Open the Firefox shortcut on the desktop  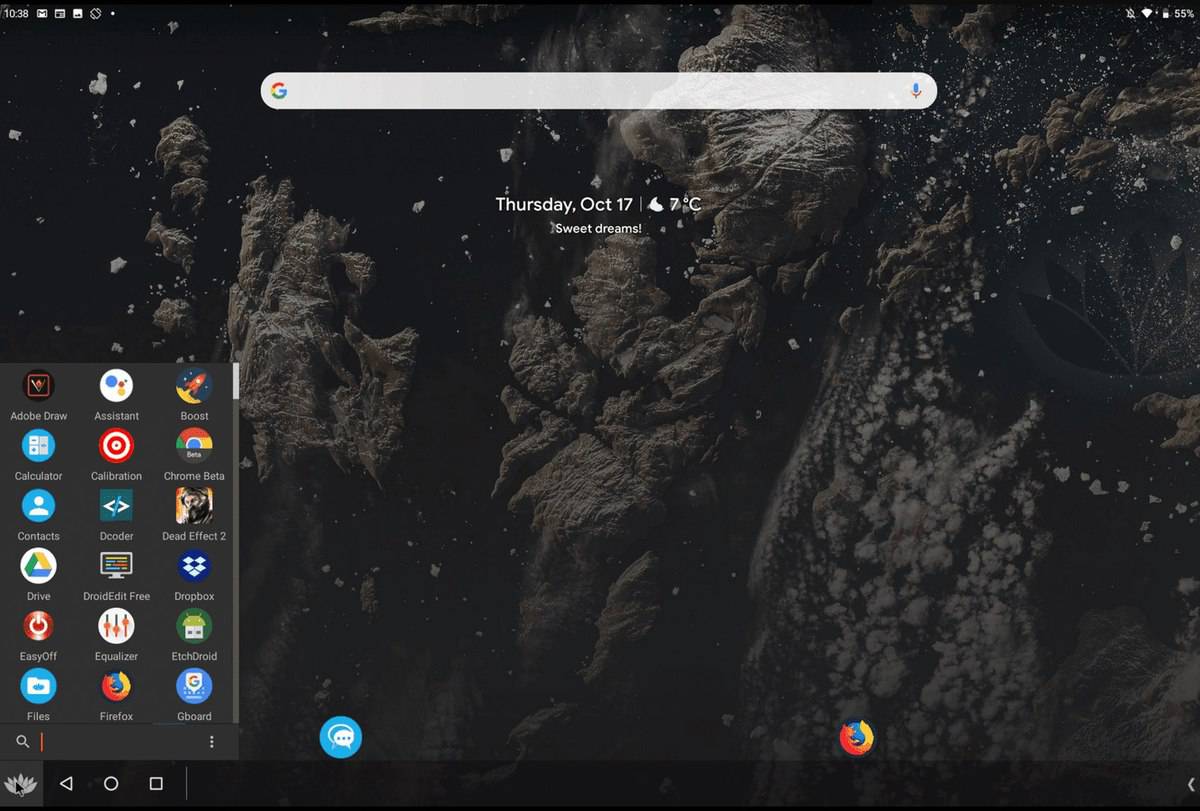[856, 738]
